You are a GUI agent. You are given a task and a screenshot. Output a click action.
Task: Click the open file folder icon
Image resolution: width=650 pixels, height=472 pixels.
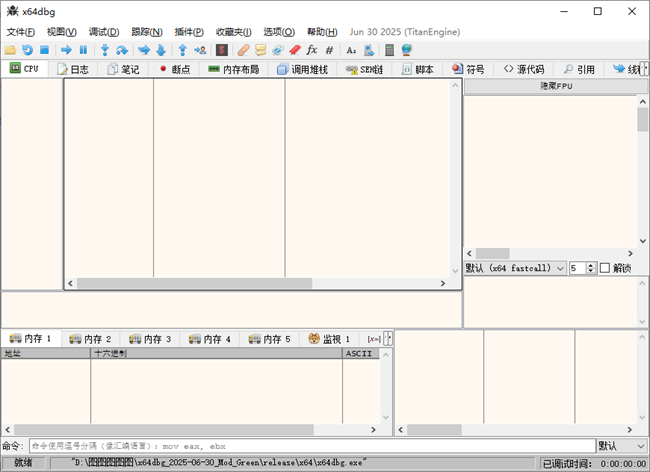[11, 50]
